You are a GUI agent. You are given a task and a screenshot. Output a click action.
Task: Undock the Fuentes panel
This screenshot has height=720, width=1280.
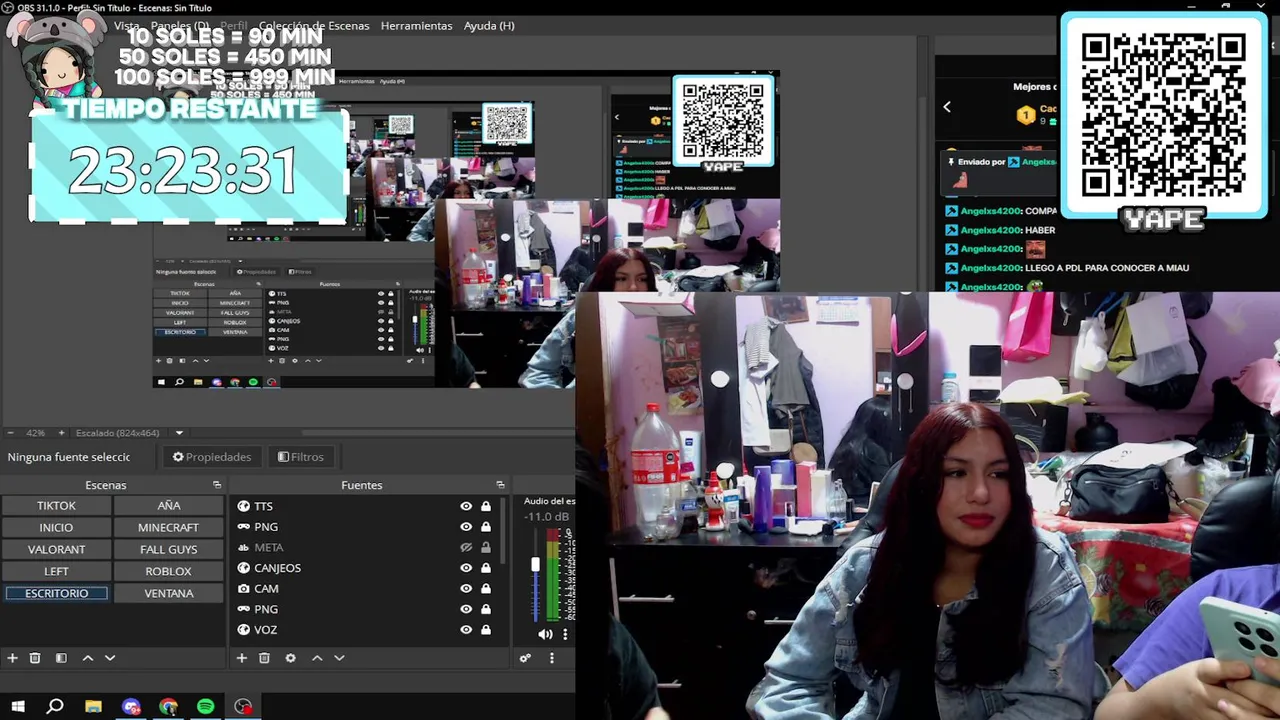[x=500, y=485]
